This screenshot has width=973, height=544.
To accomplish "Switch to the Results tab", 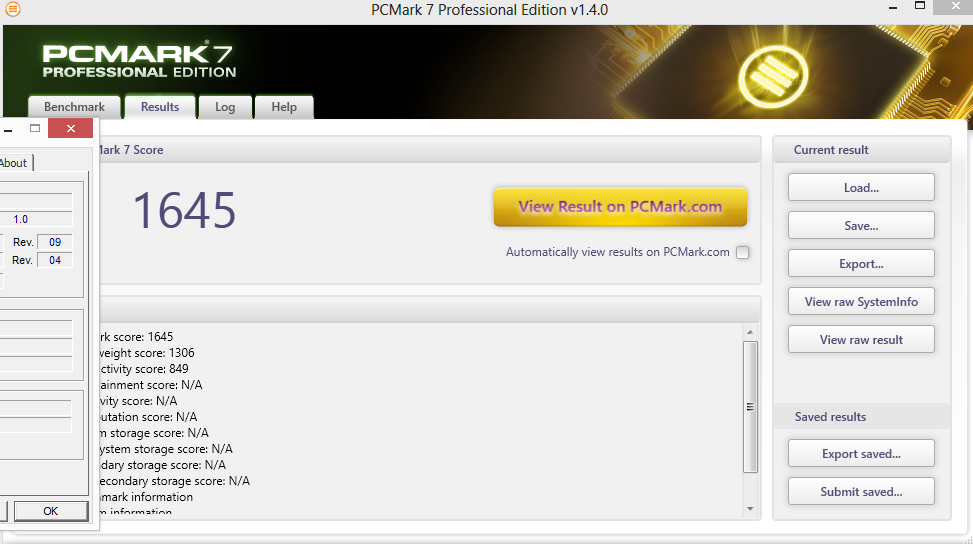I will coord(160,107).
